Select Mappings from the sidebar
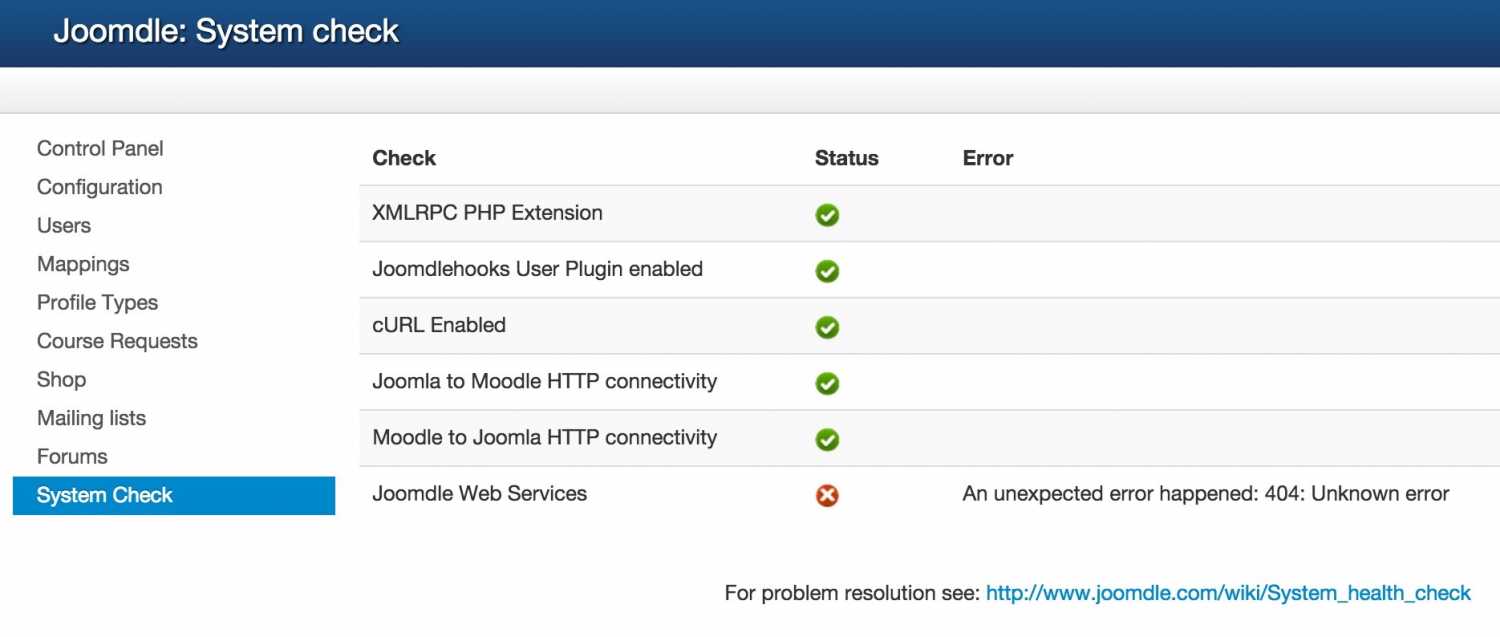1500x637 pixels. click(83, 264)
